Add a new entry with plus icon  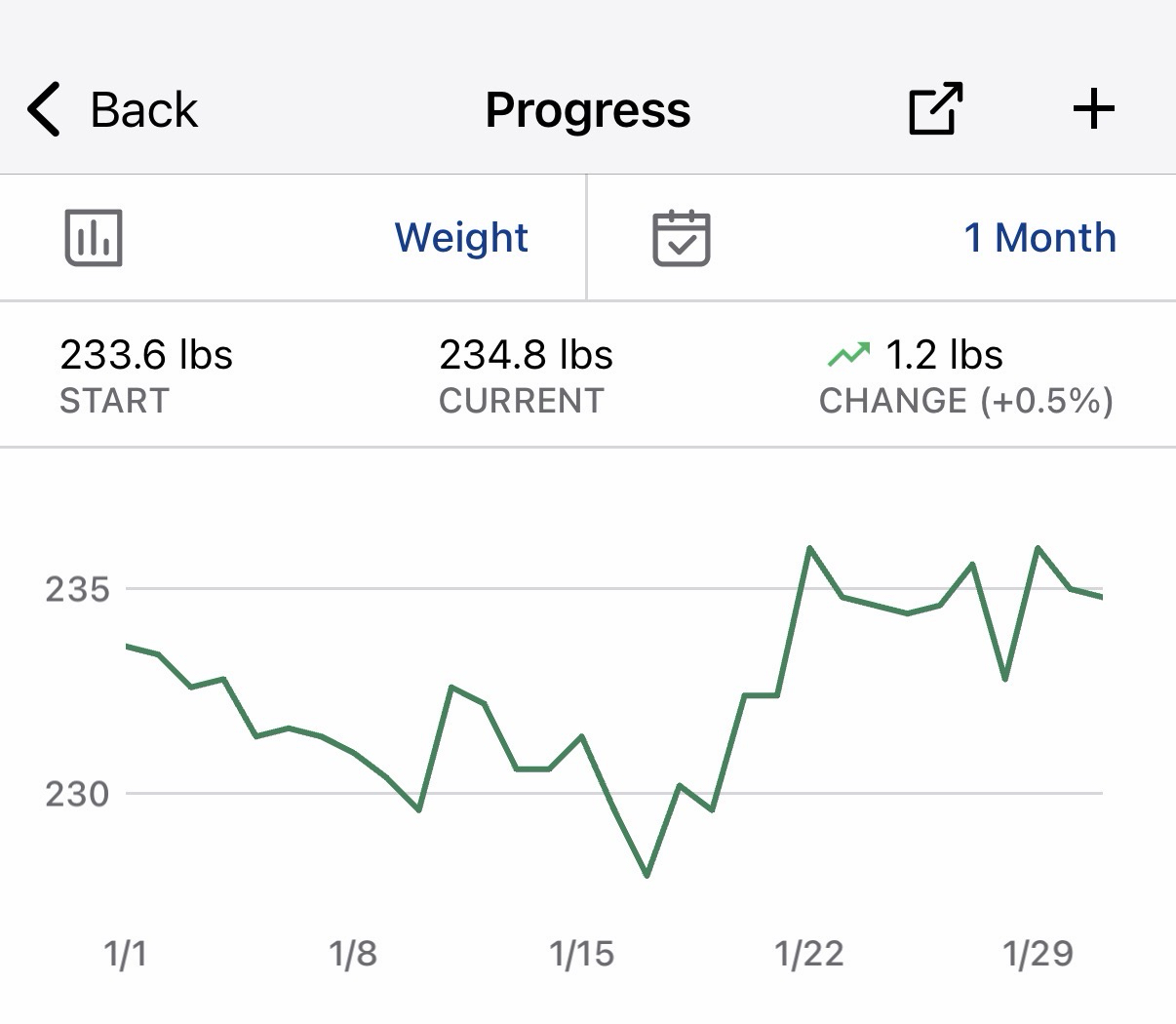(x=1093, y=108)
